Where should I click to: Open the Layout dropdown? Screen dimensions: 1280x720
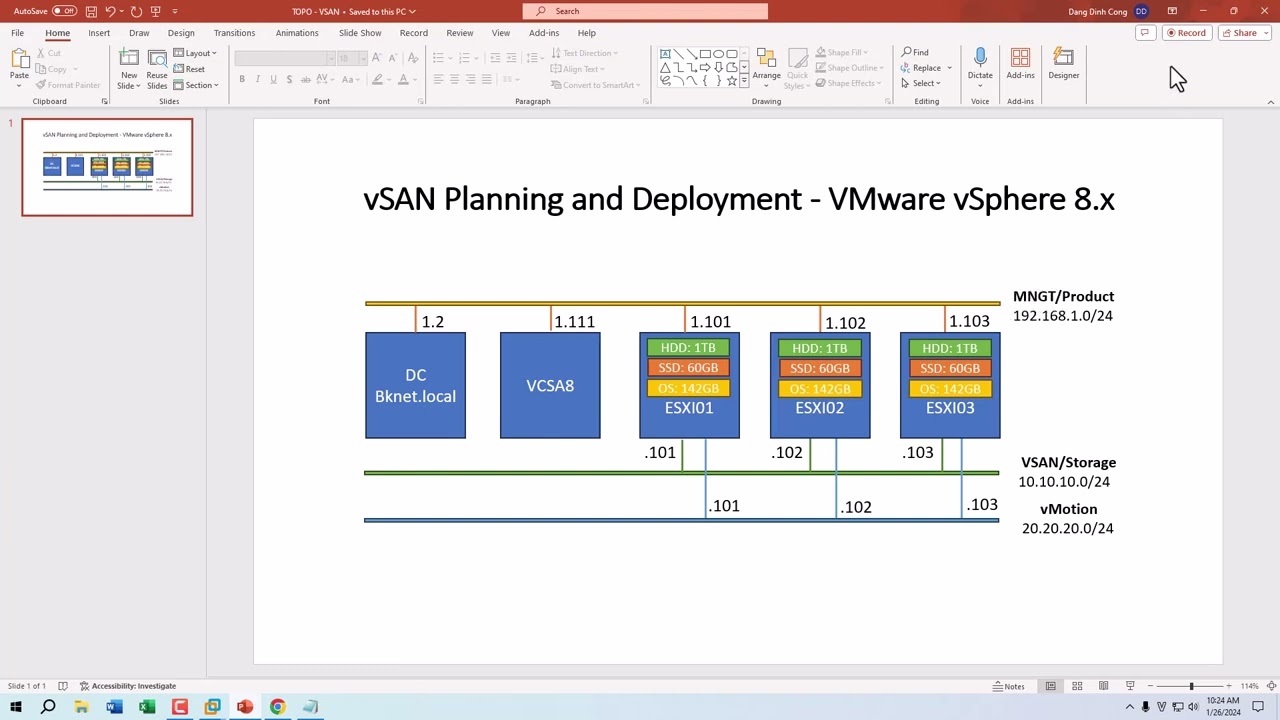click(x=196, y=53)
